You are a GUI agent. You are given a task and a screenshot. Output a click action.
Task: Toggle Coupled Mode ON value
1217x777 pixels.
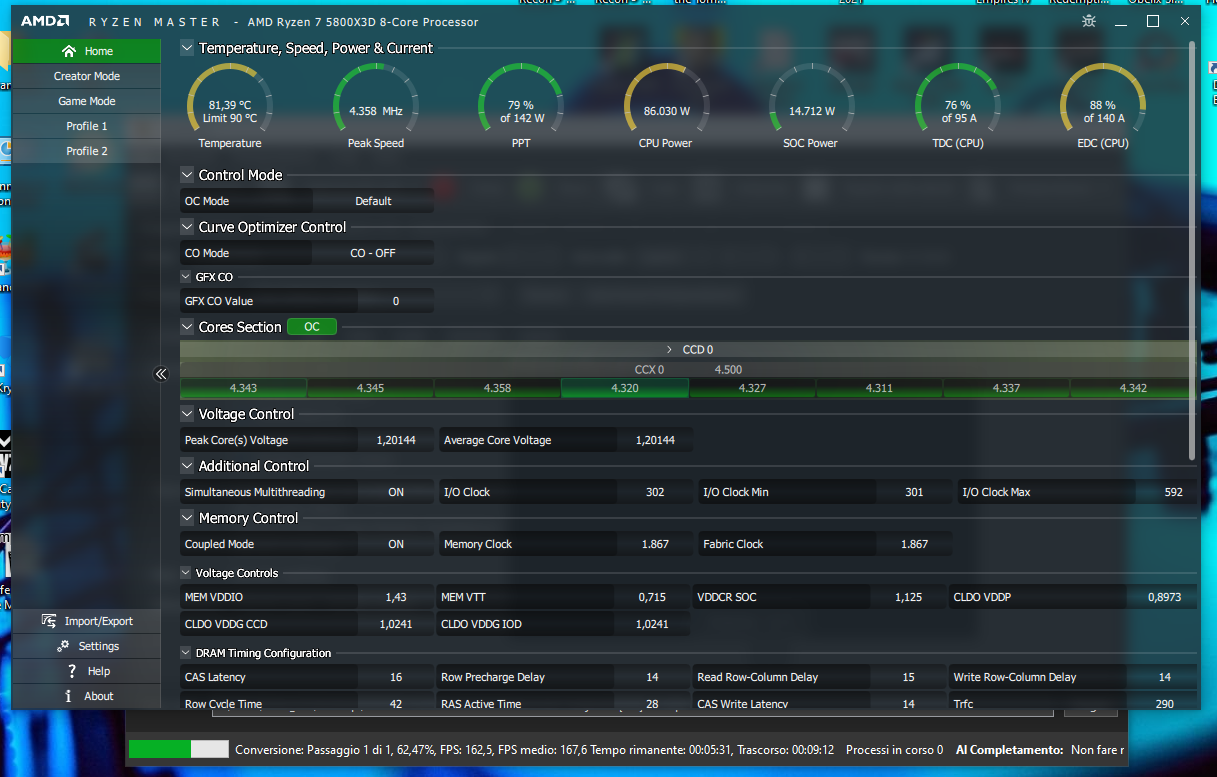tap(395, 544)
